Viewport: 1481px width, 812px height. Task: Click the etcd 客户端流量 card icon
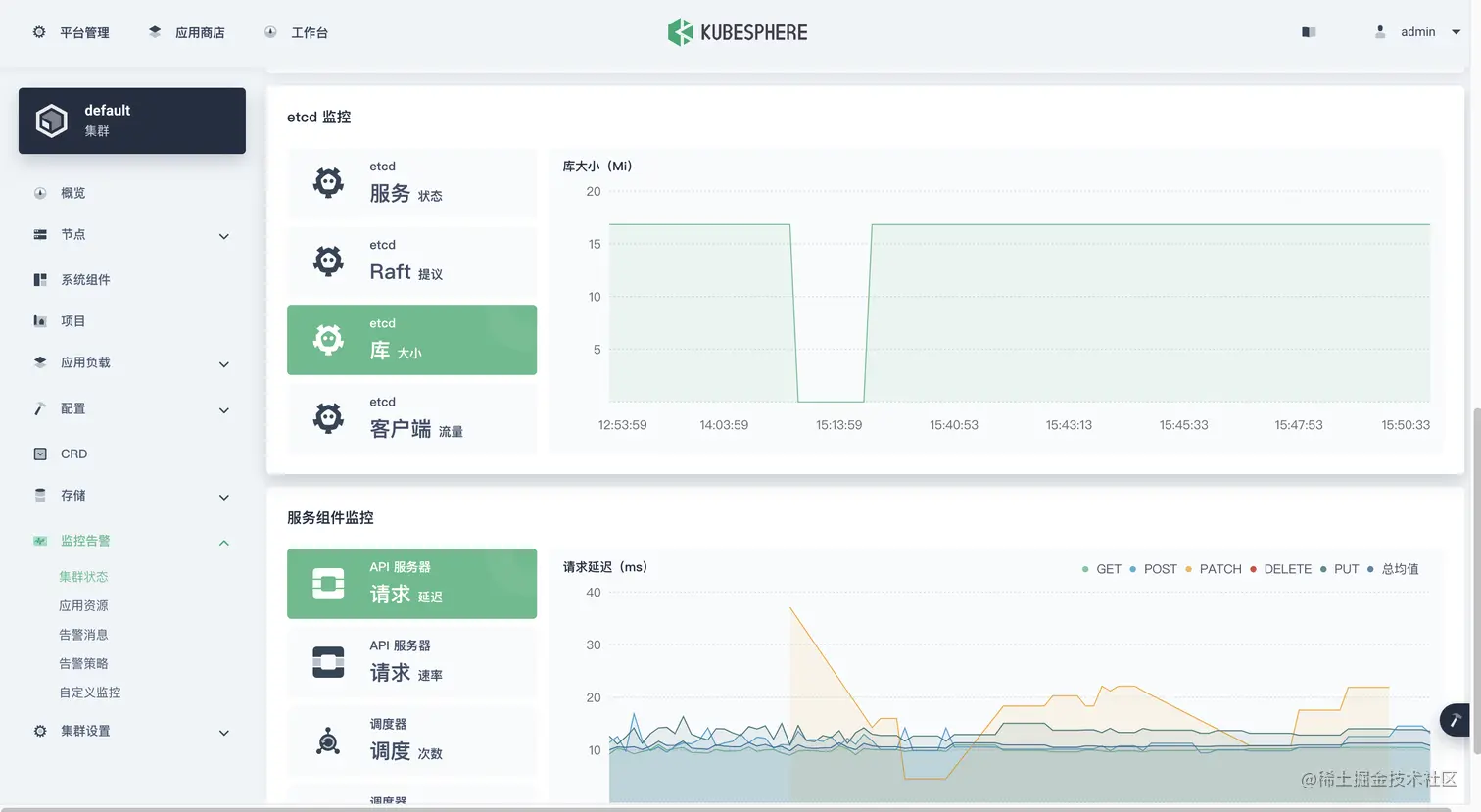click(x=328, y=417)
